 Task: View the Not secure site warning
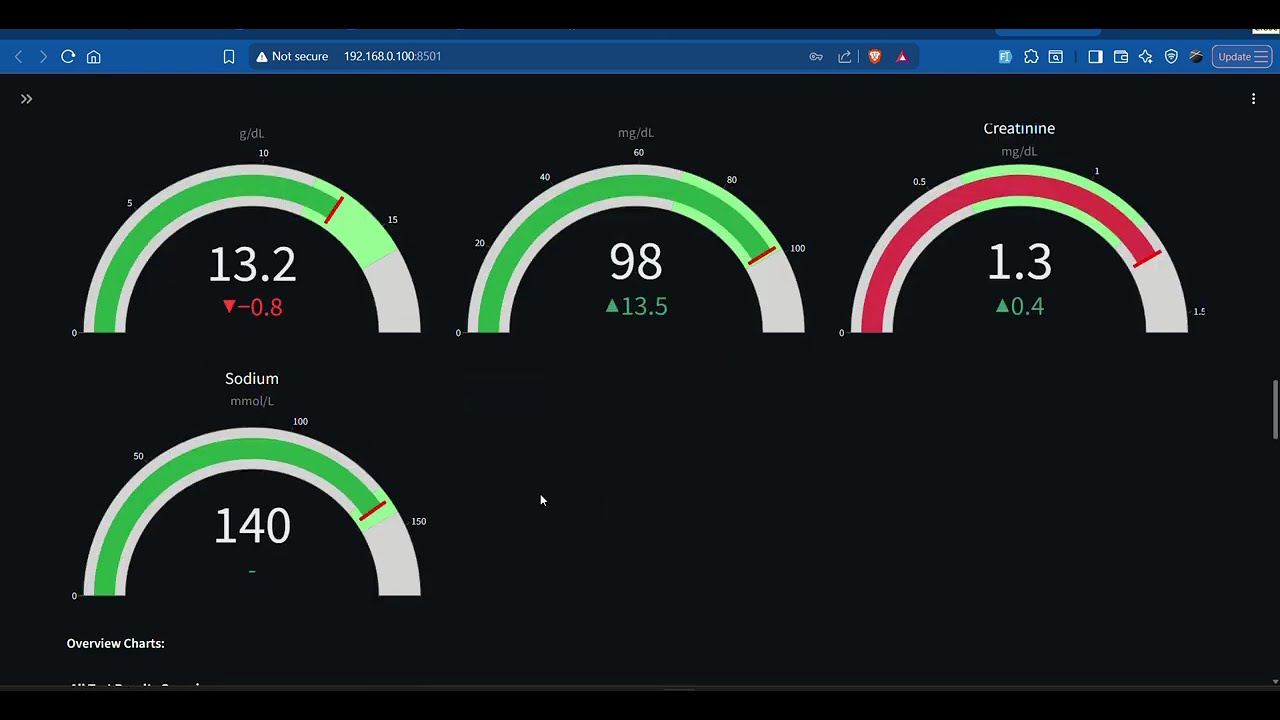(x=292, y=57)
